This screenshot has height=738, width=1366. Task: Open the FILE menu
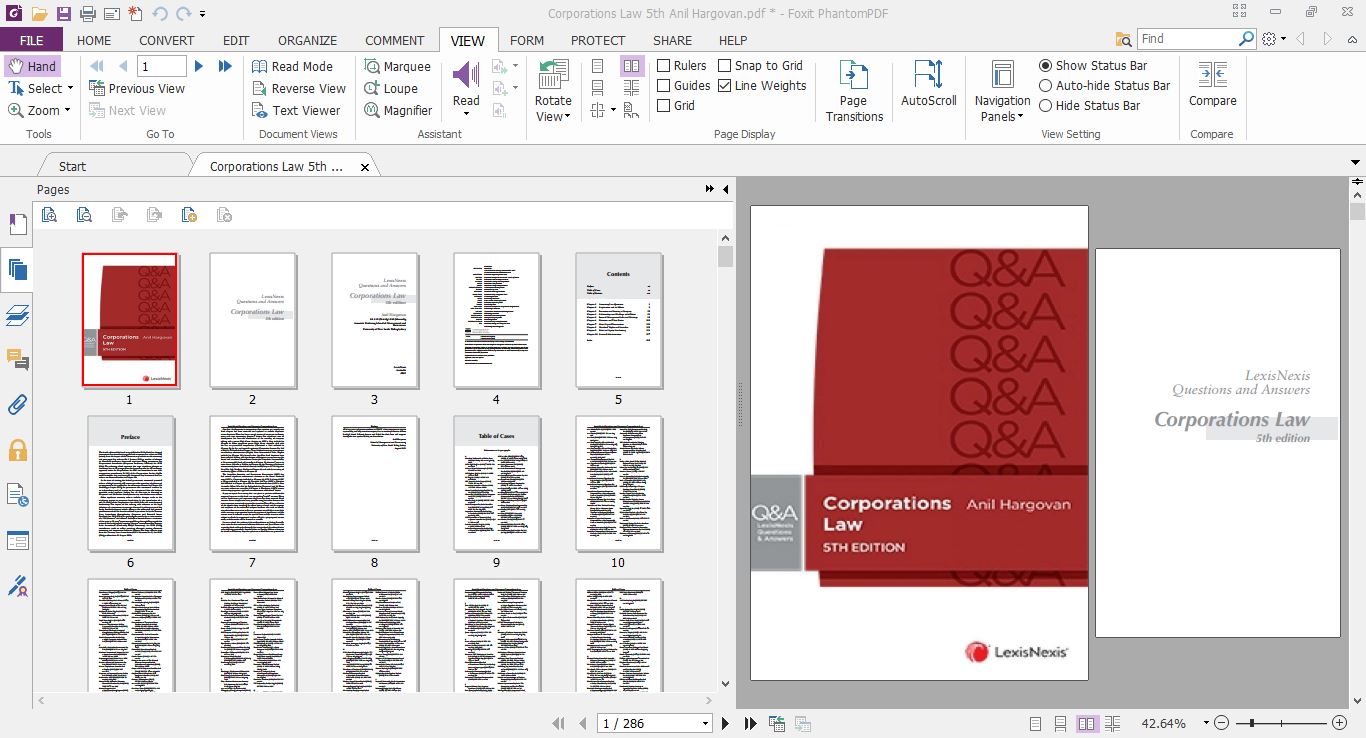pyautogui.click(x=31, y=40)
